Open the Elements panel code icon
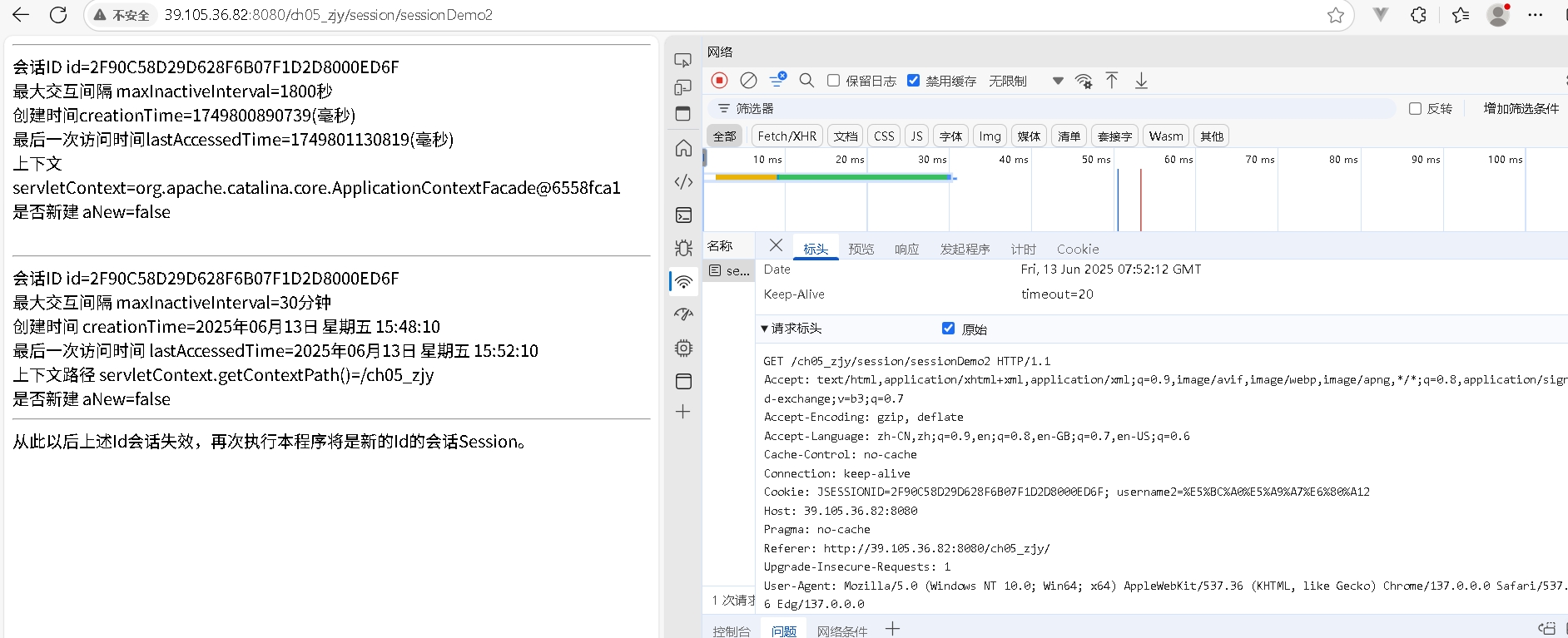 tap(683, 181)
